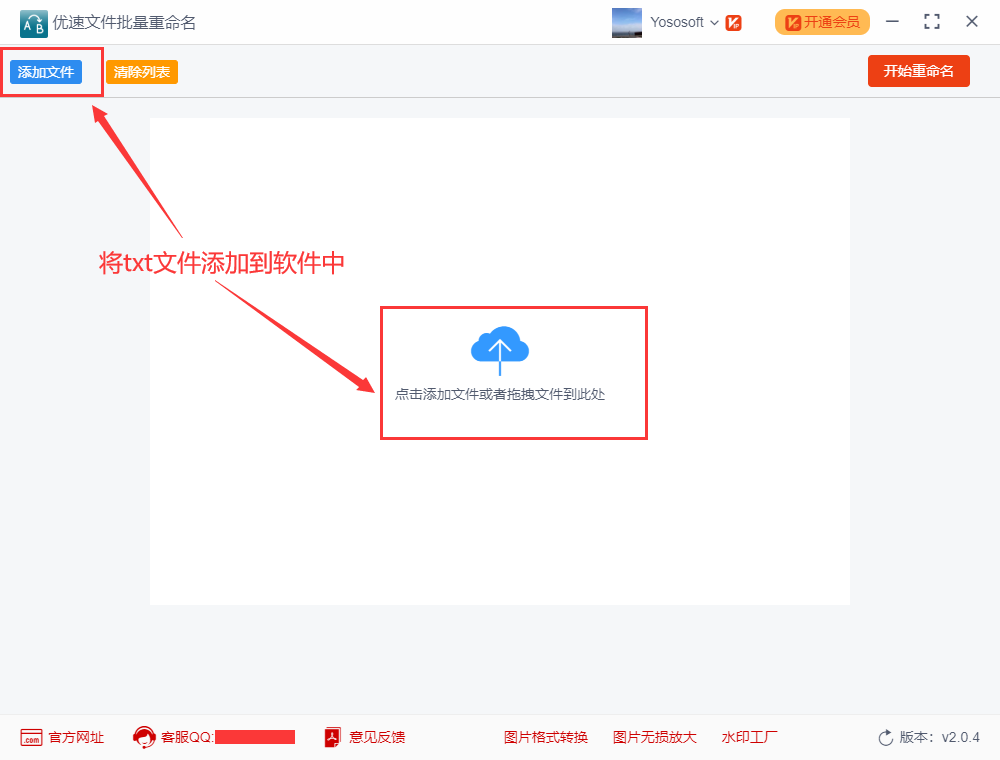This screenshot has width=1000, height=760.
Task: Open the 图片无损放大 link
Action: click(x=654, y=738)
